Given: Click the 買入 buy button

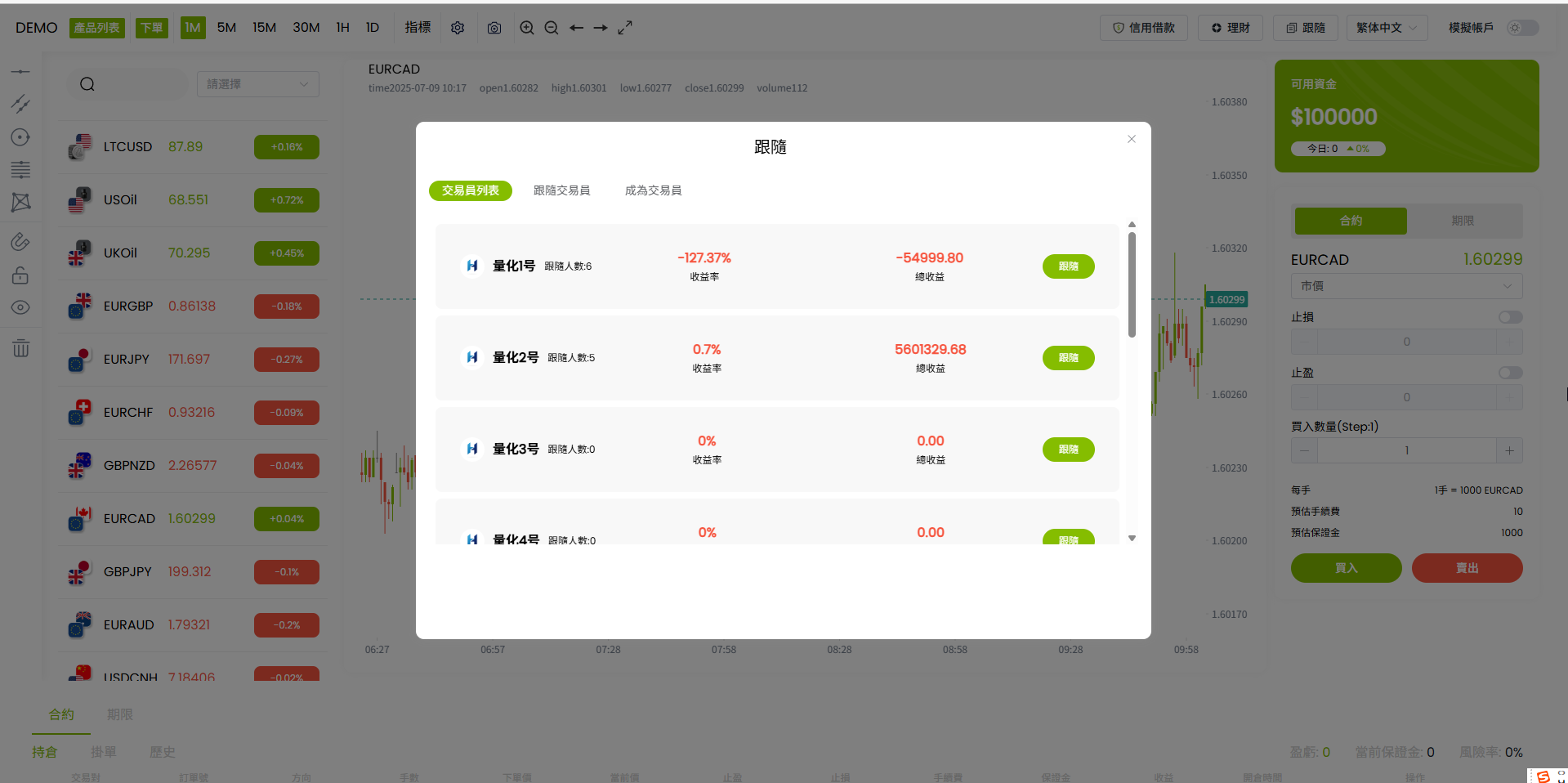Looking at the screenshot, I should click(1346, 568).
